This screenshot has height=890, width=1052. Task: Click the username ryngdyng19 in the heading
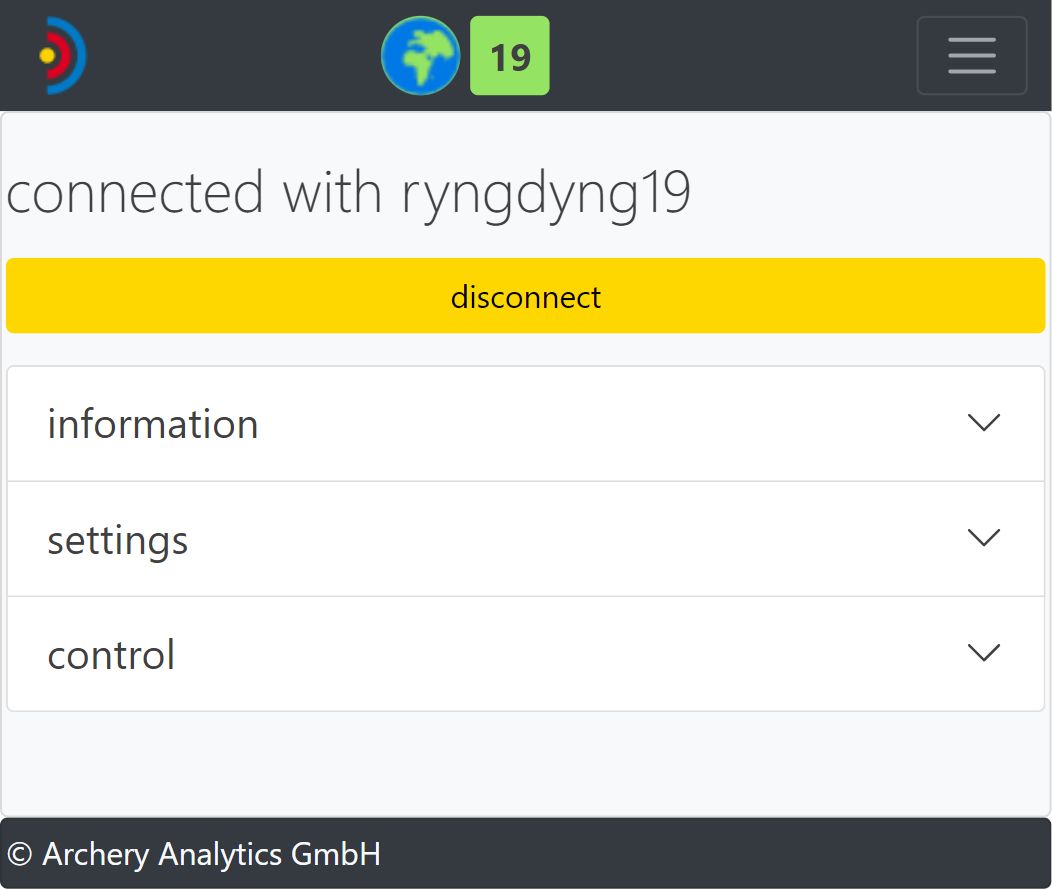pos(546,194)
